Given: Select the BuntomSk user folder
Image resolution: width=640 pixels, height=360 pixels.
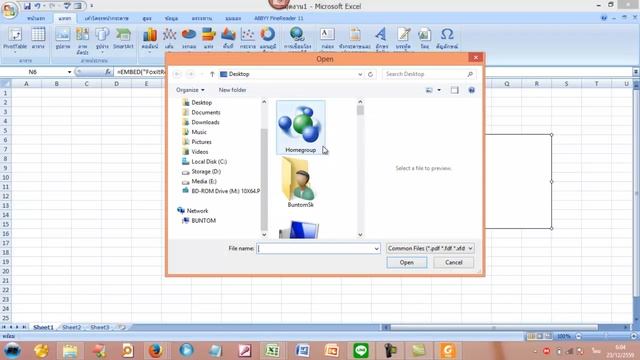Looking at the screenshot, I should [x=301, y=183].
